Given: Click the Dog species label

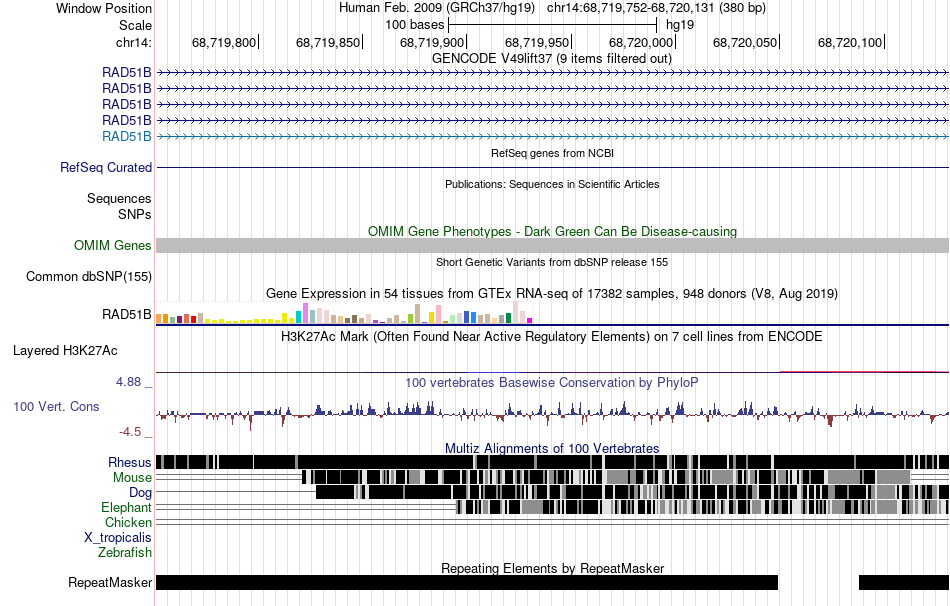Looking at the screenshot, I should coord(140,492).
